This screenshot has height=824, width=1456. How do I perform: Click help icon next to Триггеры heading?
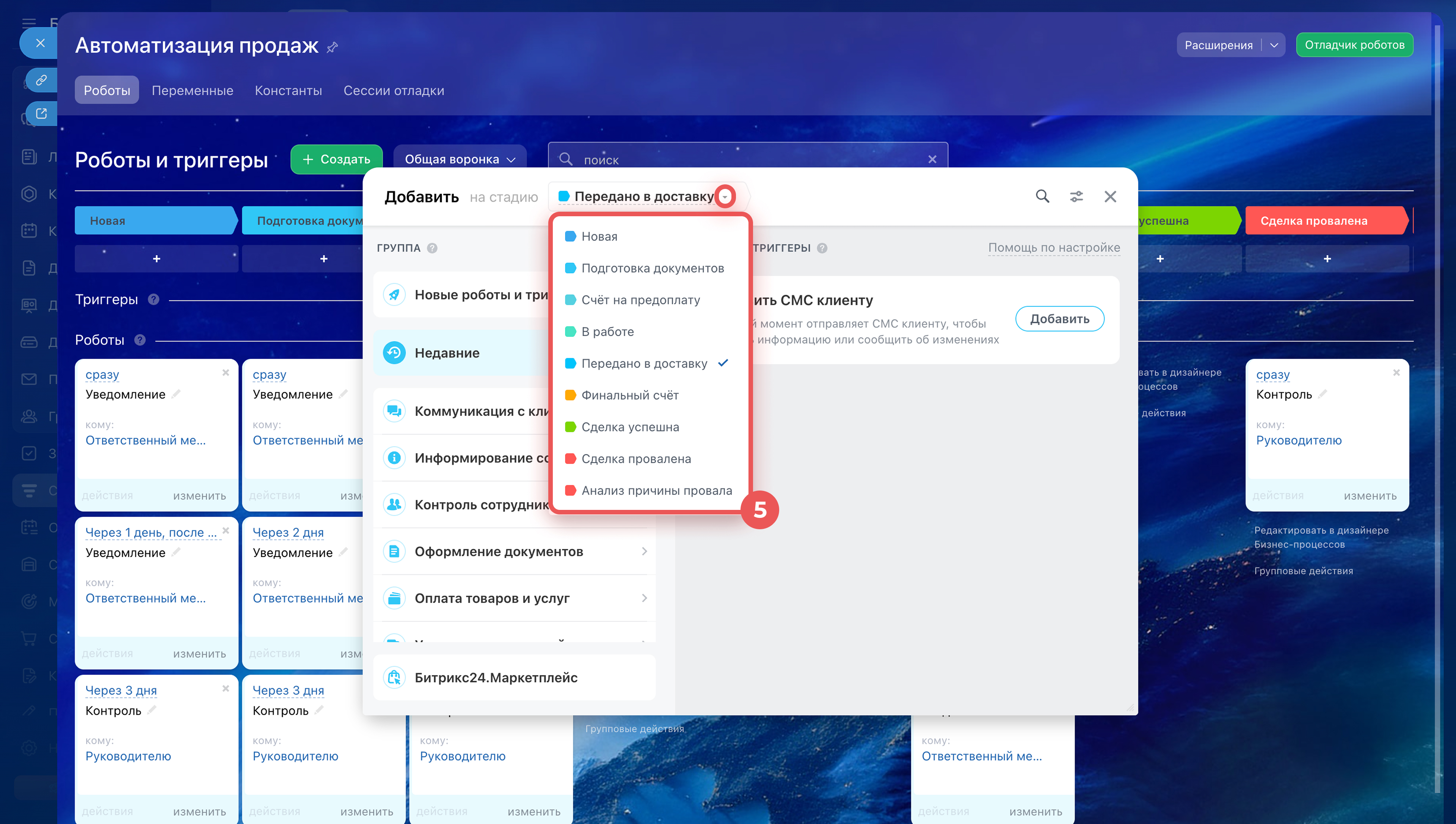pos(153,299)
